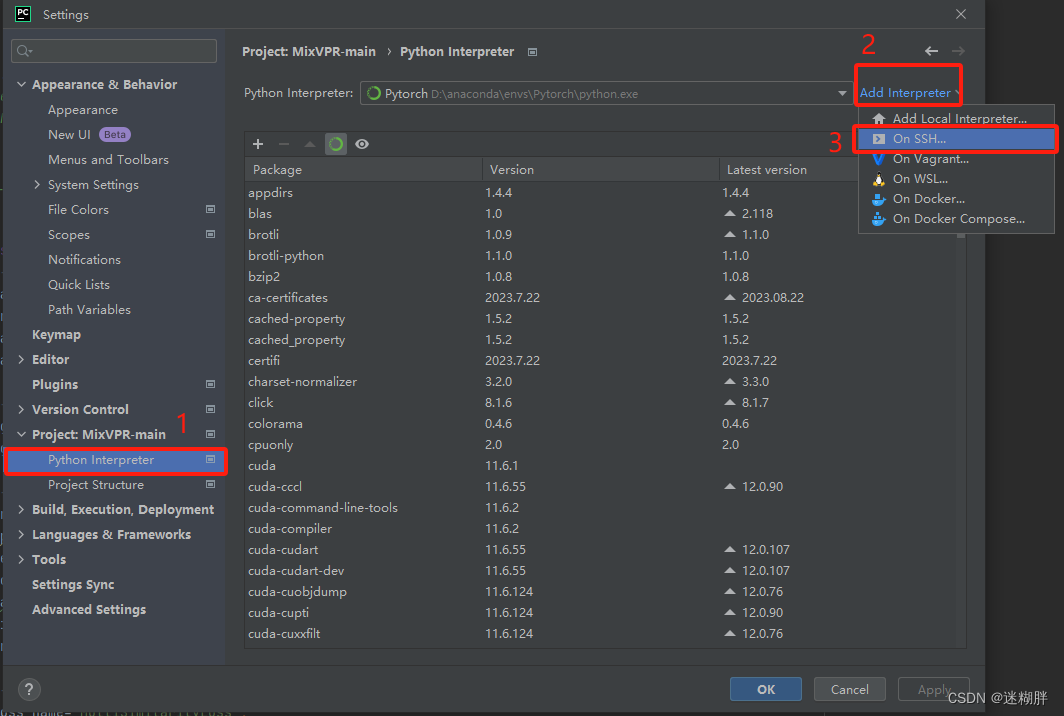This screenshot has width=1064, height=716.
Task: Open the Notifications settings page
Action: tap(84, 259)
